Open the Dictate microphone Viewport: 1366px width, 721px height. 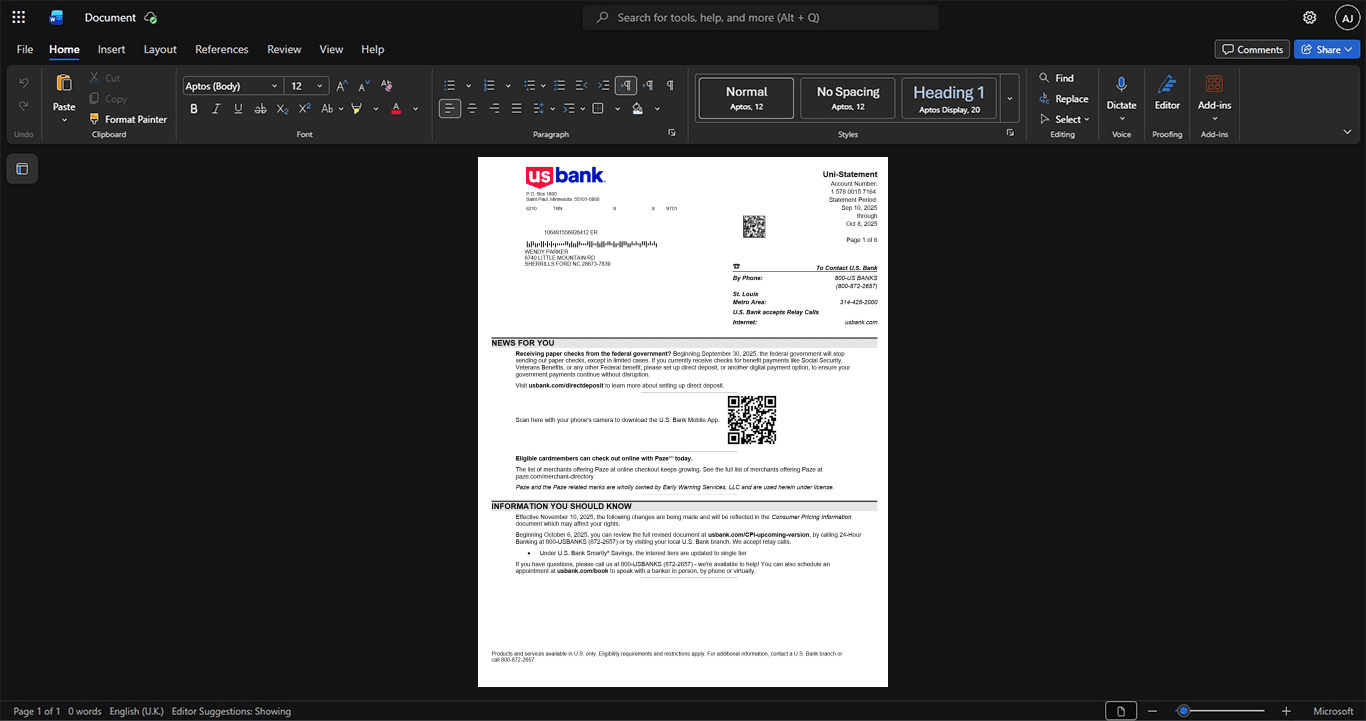tap(1121, 84)
